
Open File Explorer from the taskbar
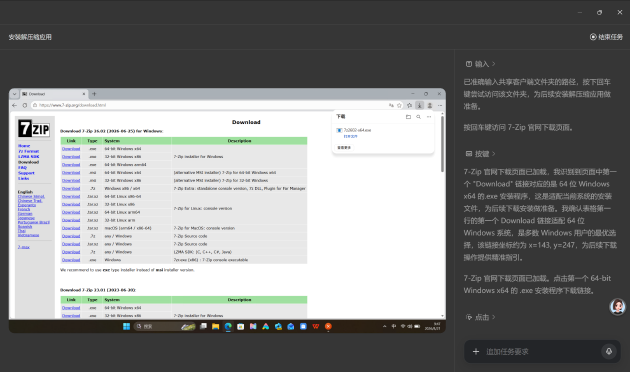216,326
